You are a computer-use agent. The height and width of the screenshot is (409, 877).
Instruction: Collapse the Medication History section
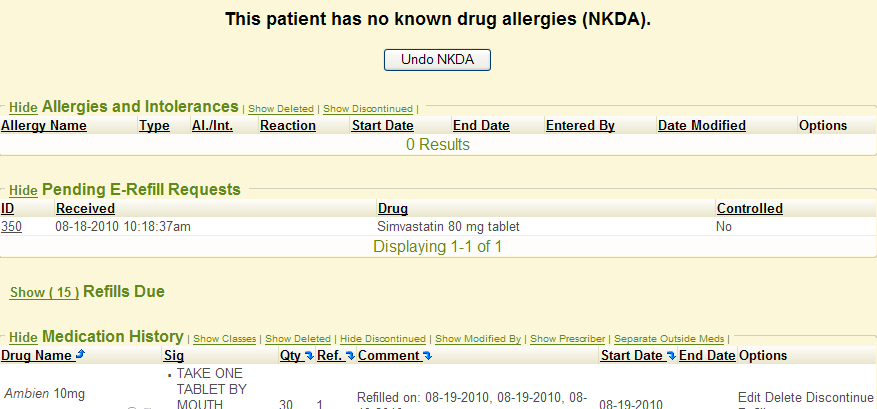pyautogui.click(x=23, y=338)
